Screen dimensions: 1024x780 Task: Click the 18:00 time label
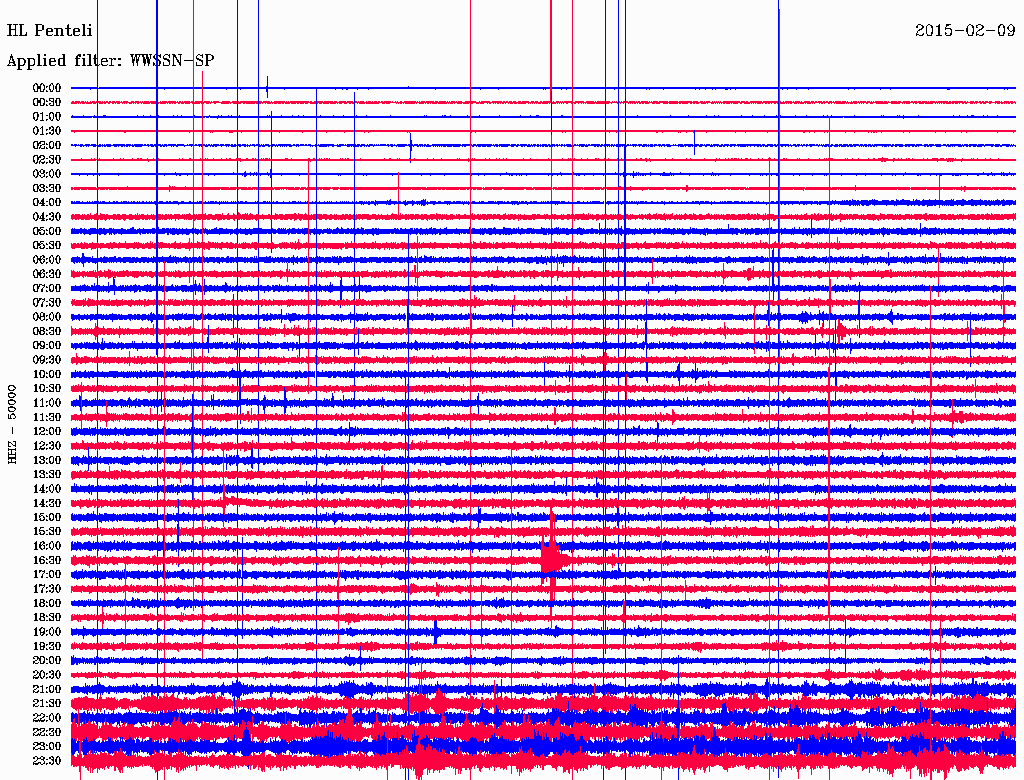[46, 604]
